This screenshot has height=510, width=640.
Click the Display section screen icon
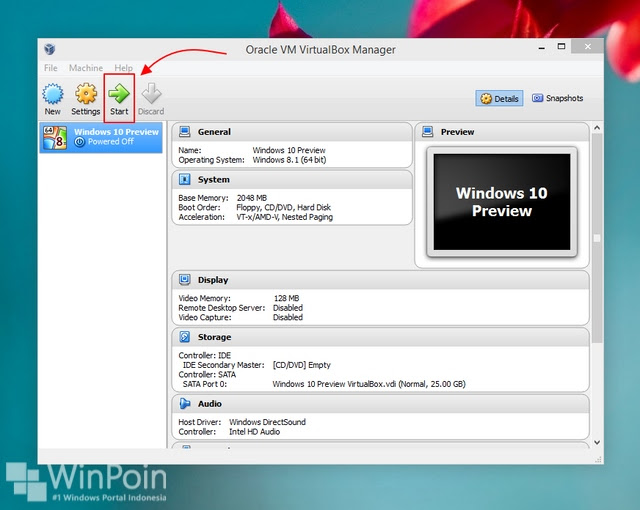[184, 279]
